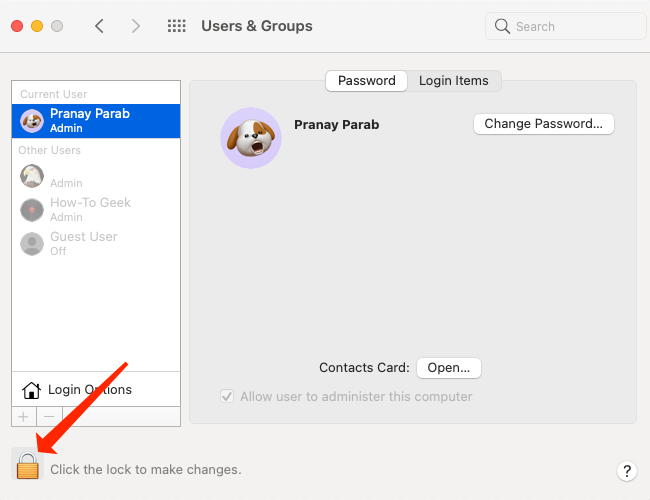Click the Change Password button
The width and height of the screenshot is (650, 500).
543,124
